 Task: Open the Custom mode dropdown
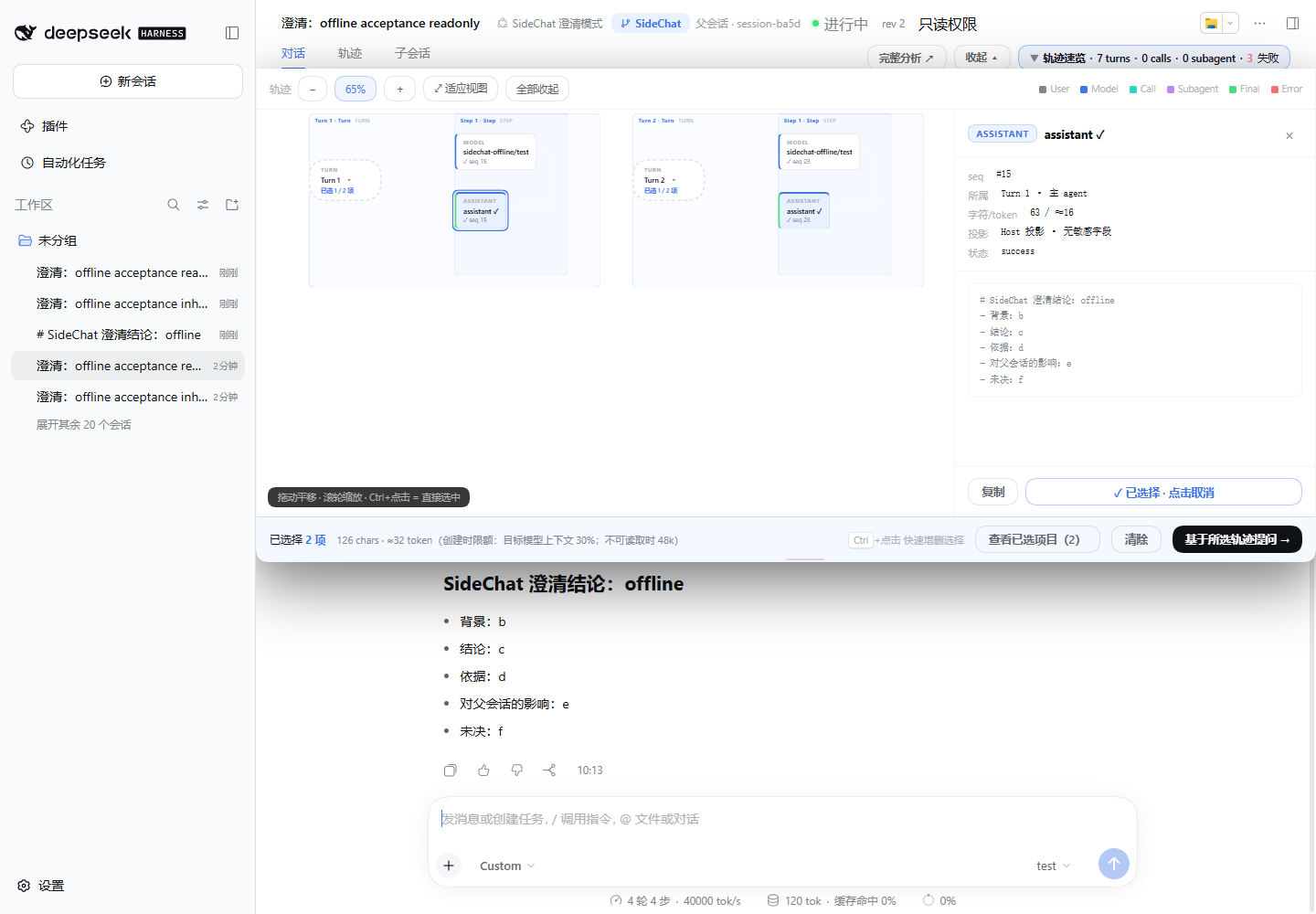[x=507, y=866]
